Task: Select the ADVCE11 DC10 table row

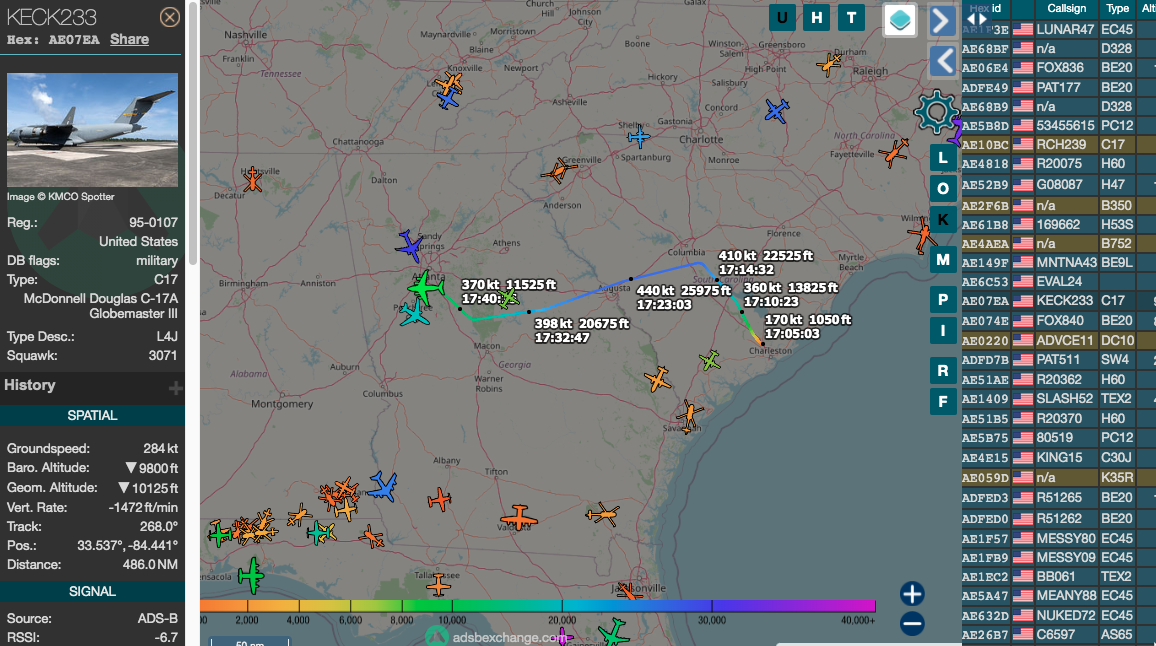Action: 1059,340
